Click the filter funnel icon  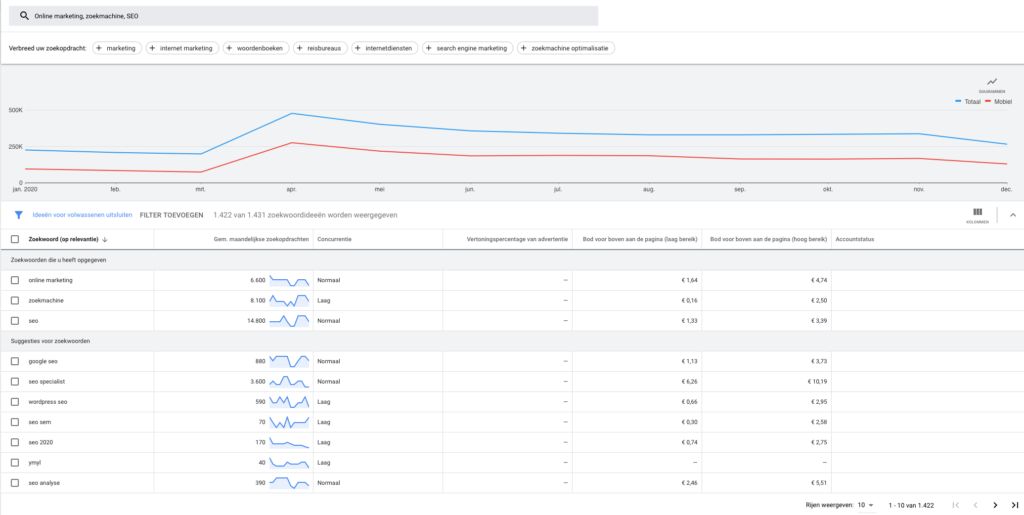[x=18, y=214]
